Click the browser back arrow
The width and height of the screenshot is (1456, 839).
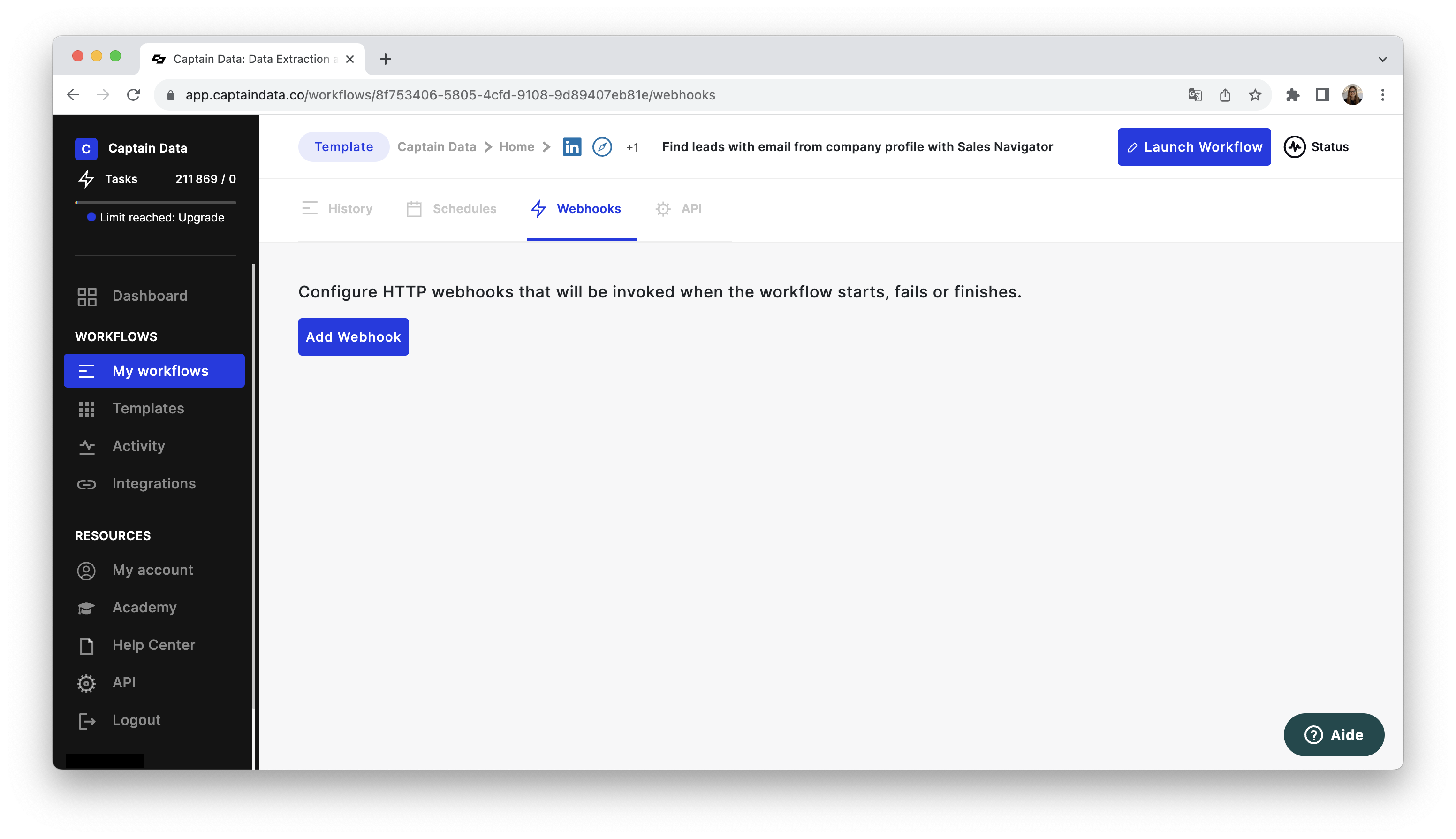(73, 95)
